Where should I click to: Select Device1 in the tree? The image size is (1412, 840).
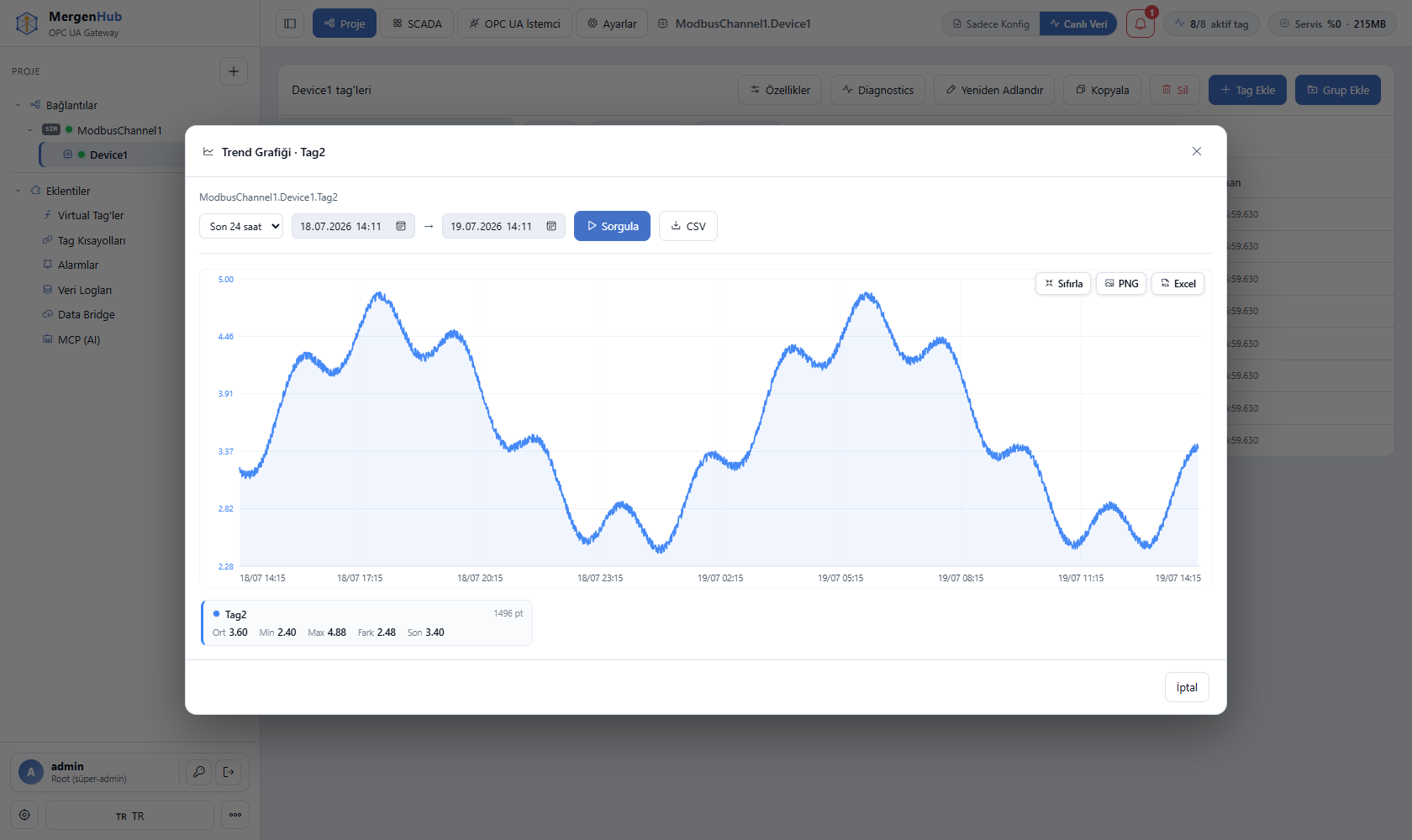108,155
